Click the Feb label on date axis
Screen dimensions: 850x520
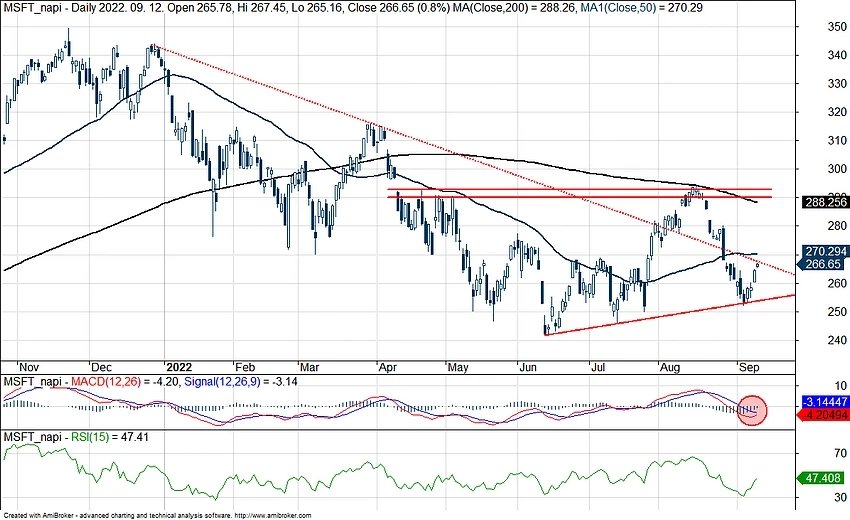(245, 367)
